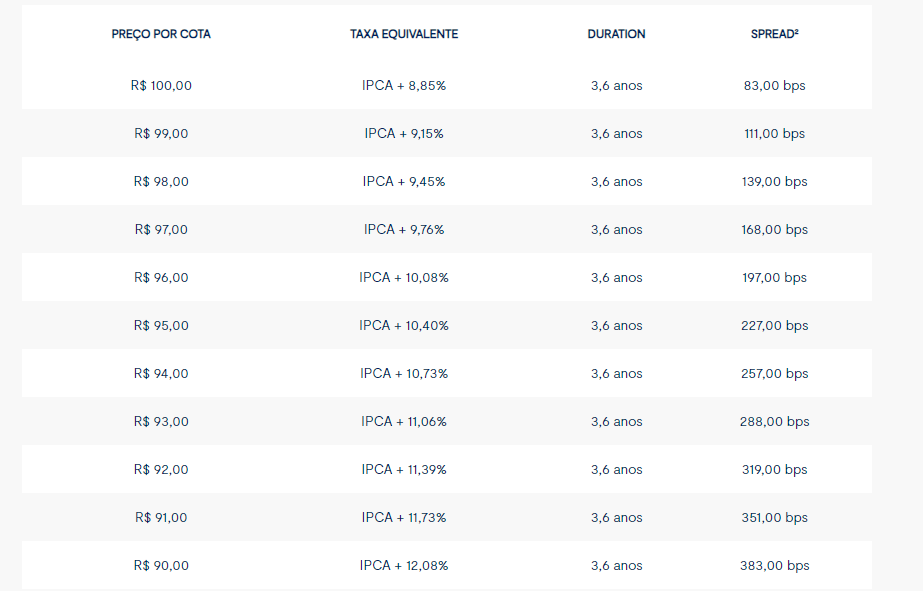Click the 197,00 bps spread value
923x591 pixels.
tap(775, 277)
